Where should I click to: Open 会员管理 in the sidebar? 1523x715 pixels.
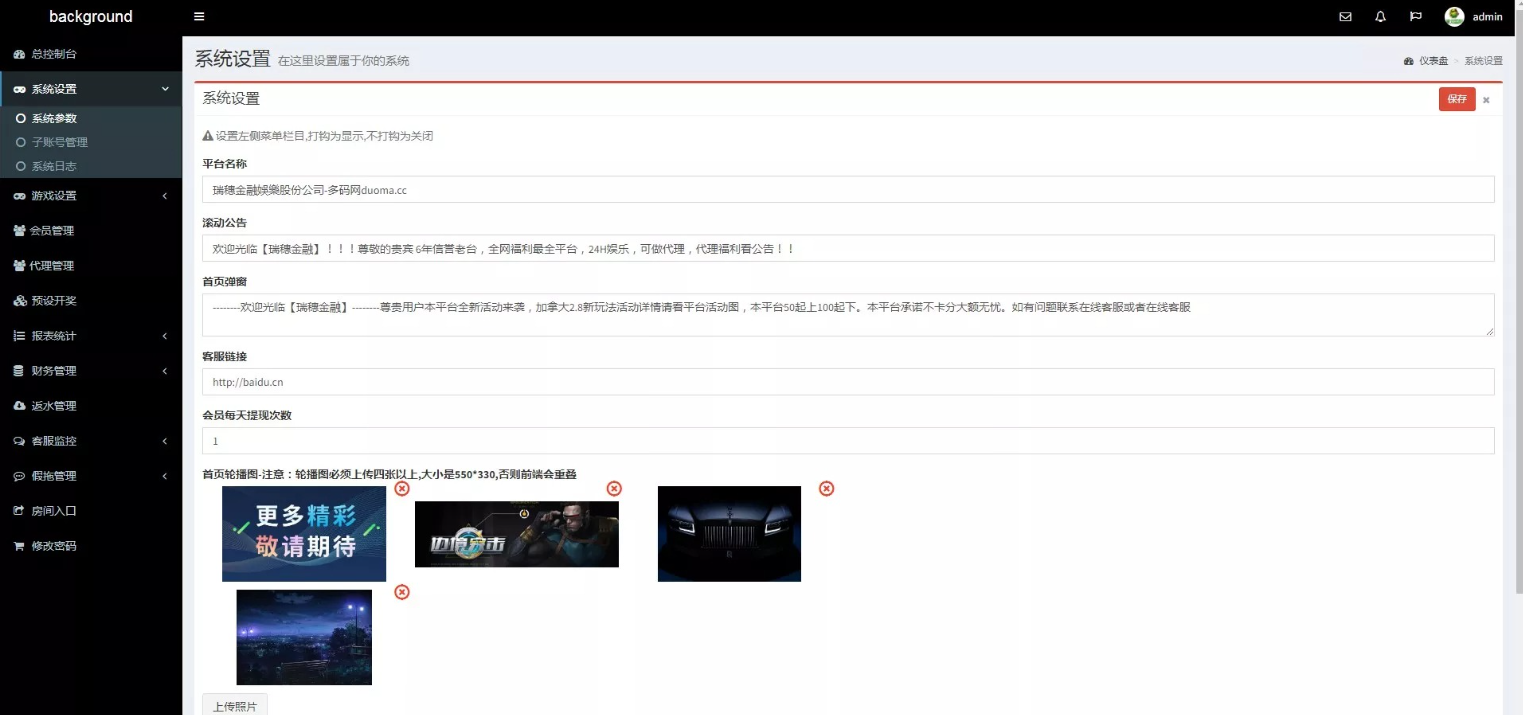coord(52,231)
